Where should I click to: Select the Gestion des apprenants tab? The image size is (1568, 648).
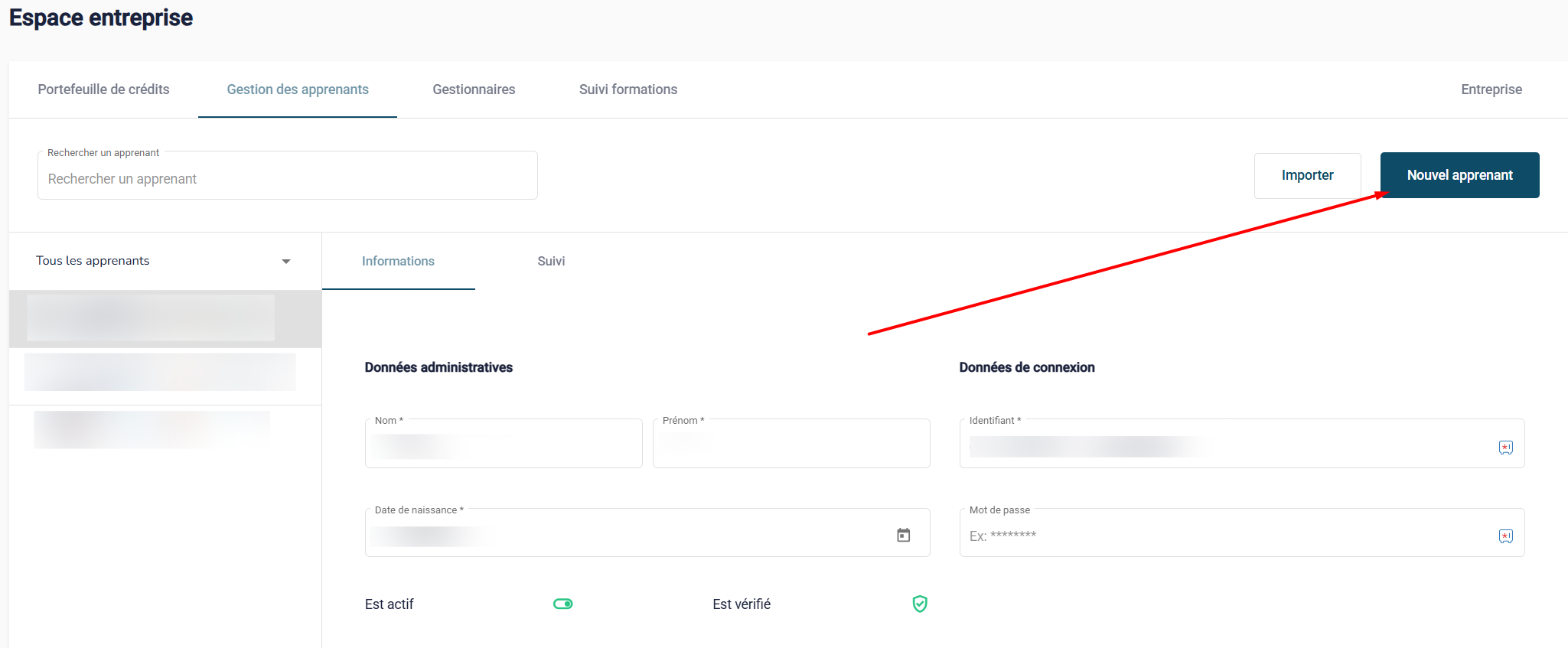tap(298, 90)
